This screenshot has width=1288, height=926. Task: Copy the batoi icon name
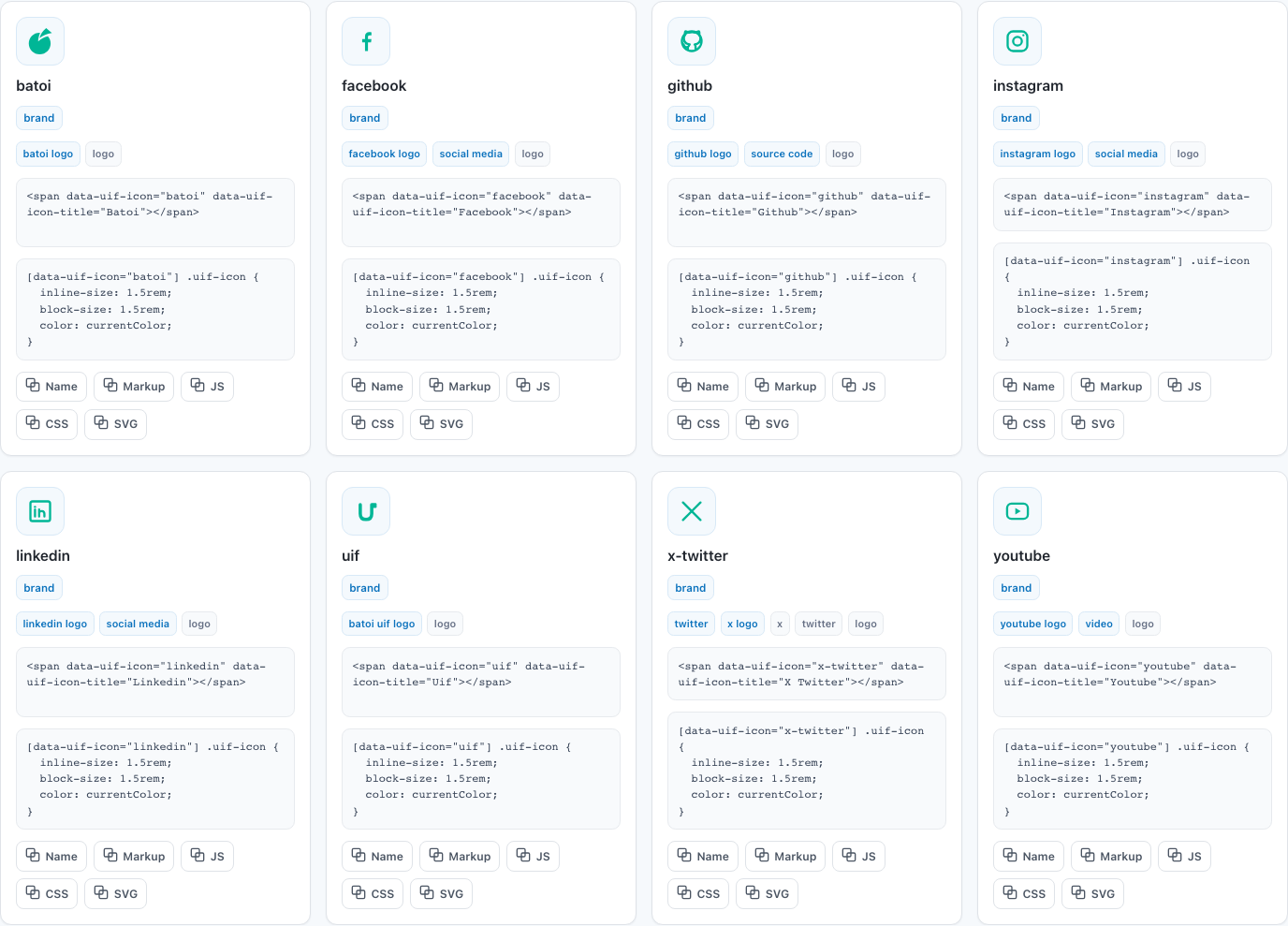51,387
